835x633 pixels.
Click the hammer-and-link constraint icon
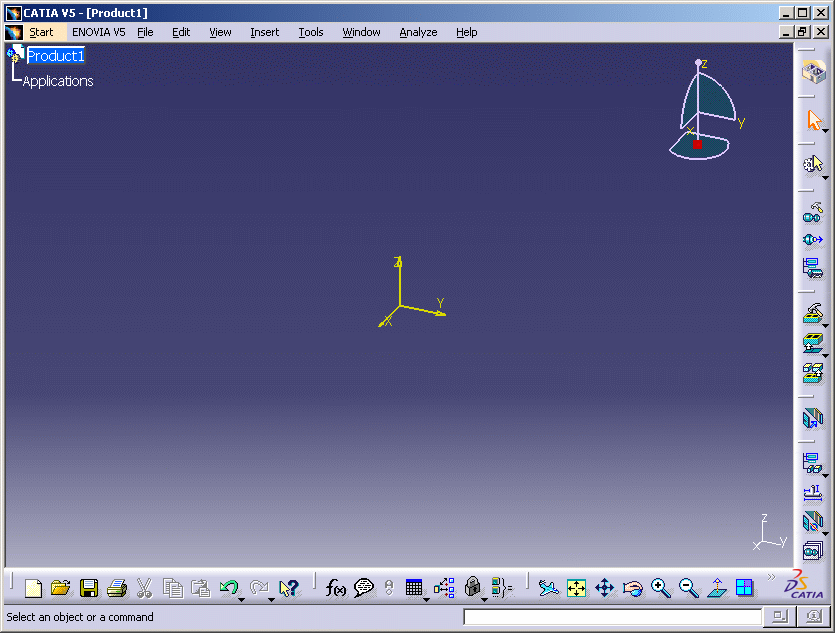tap(813, 212)
